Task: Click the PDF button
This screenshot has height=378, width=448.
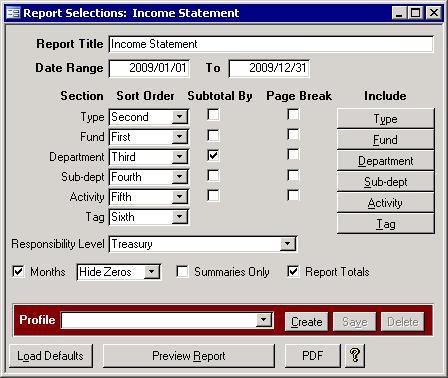Action: pos(313,356)
